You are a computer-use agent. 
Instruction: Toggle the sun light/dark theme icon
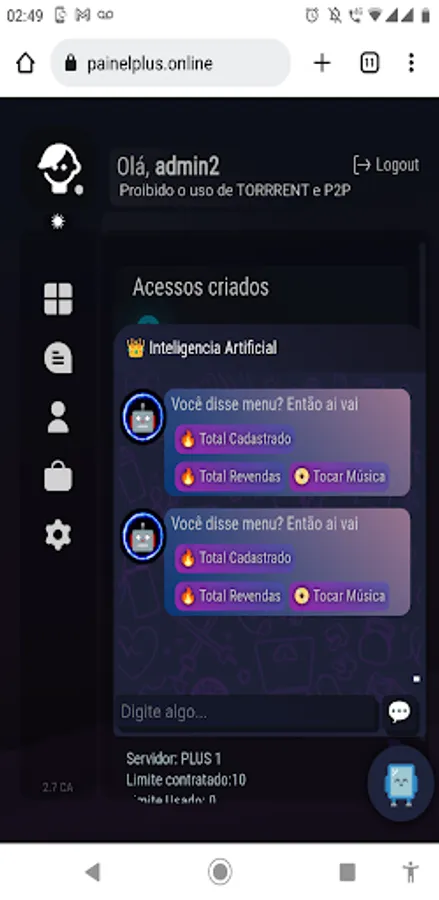pyautogui.click(x=58, y=222)
